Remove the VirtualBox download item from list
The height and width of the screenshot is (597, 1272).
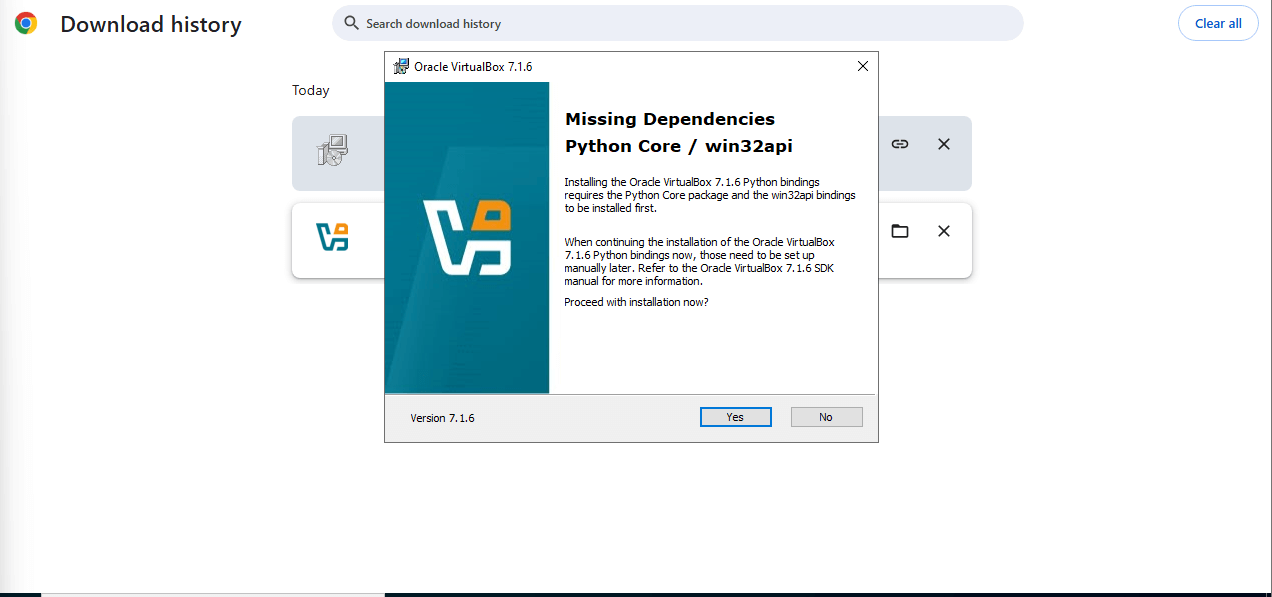[943, 231]
